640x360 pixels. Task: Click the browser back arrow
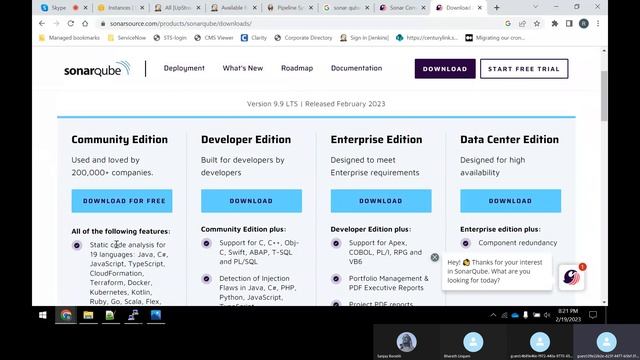click(42, 24)
